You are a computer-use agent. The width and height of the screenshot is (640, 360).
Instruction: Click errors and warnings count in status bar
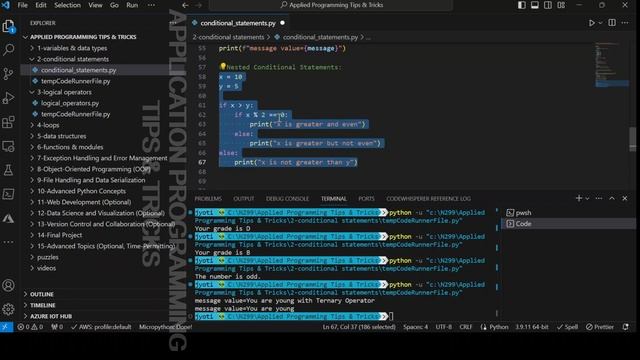click(x=30, y=327)
